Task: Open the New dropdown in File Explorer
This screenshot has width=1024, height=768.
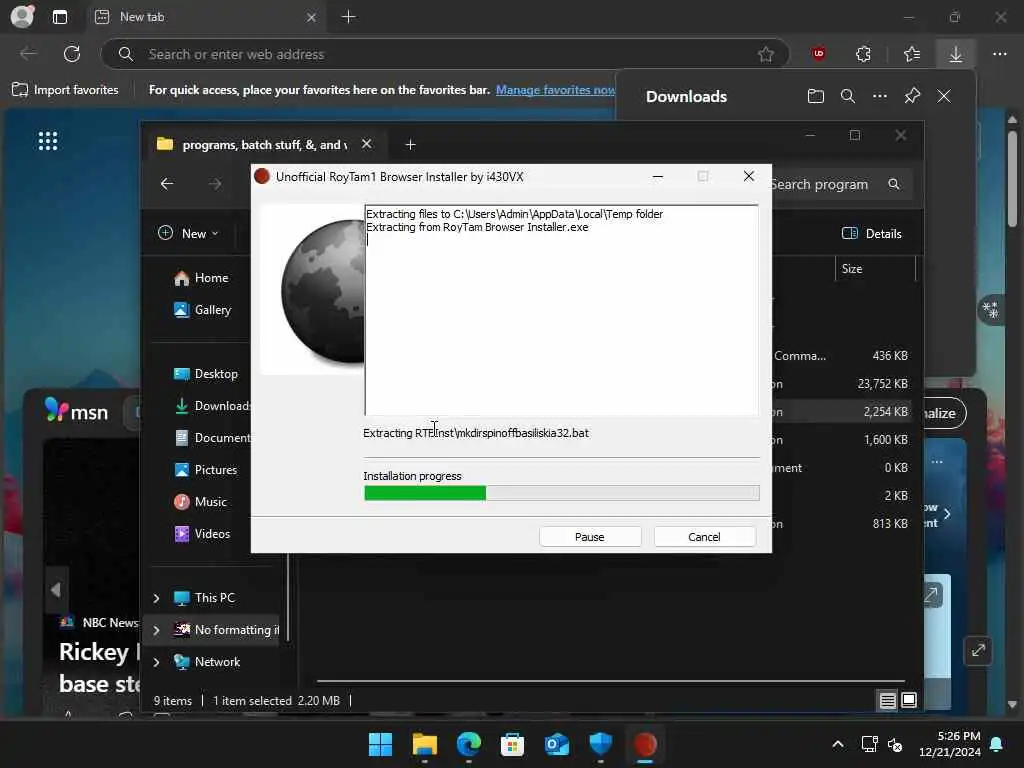Action: tap(188, 233)
